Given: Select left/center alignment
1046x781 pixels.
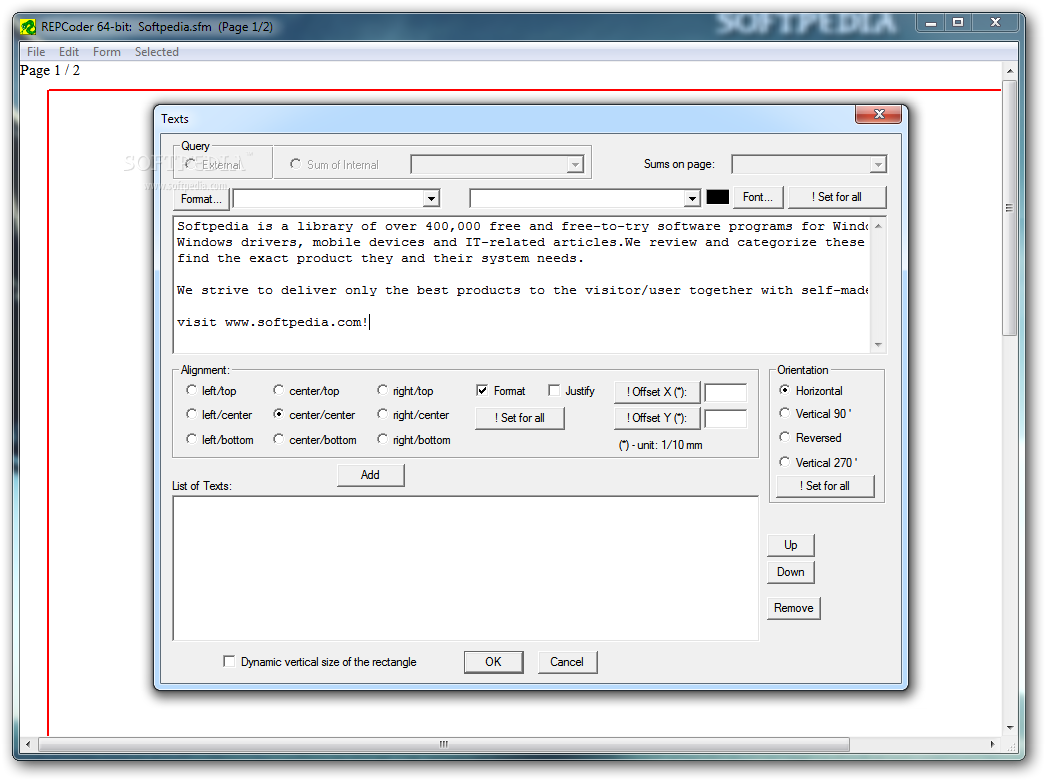Looking at the screenshot, I should coord(191,414).
